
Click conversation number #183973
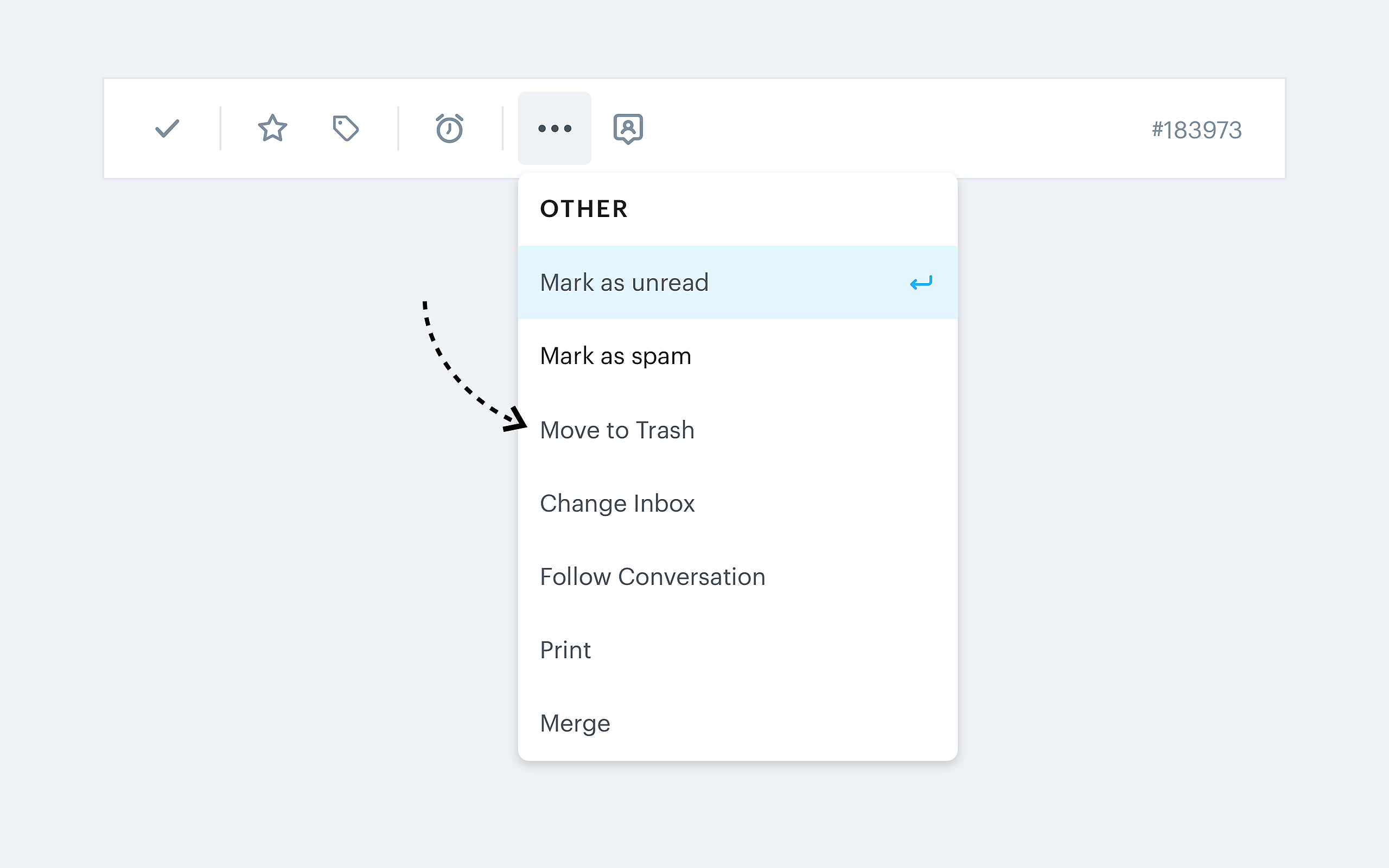tap(1196, 130)
